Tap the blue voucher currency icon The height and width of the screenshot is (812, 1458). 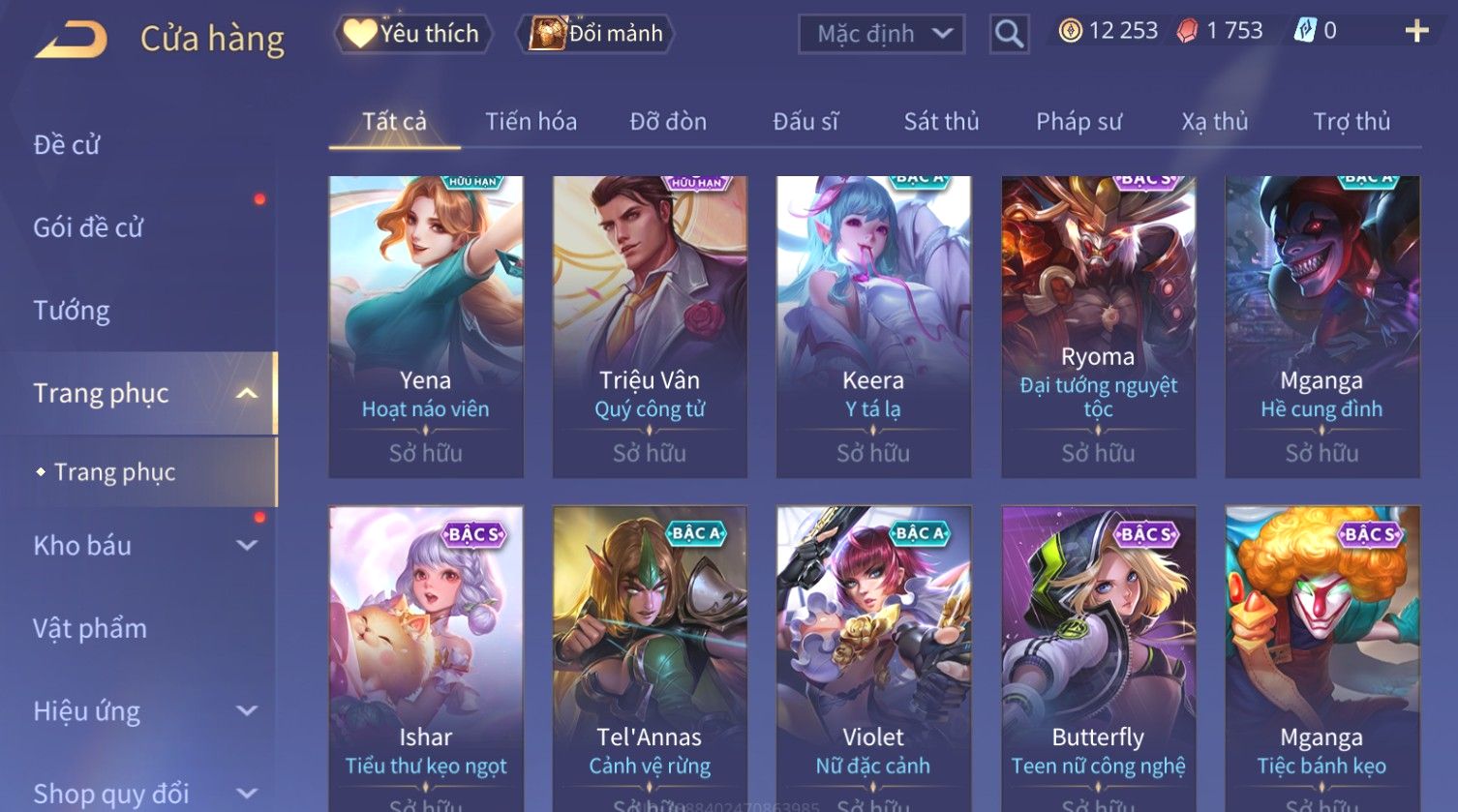pos(1305,31)
